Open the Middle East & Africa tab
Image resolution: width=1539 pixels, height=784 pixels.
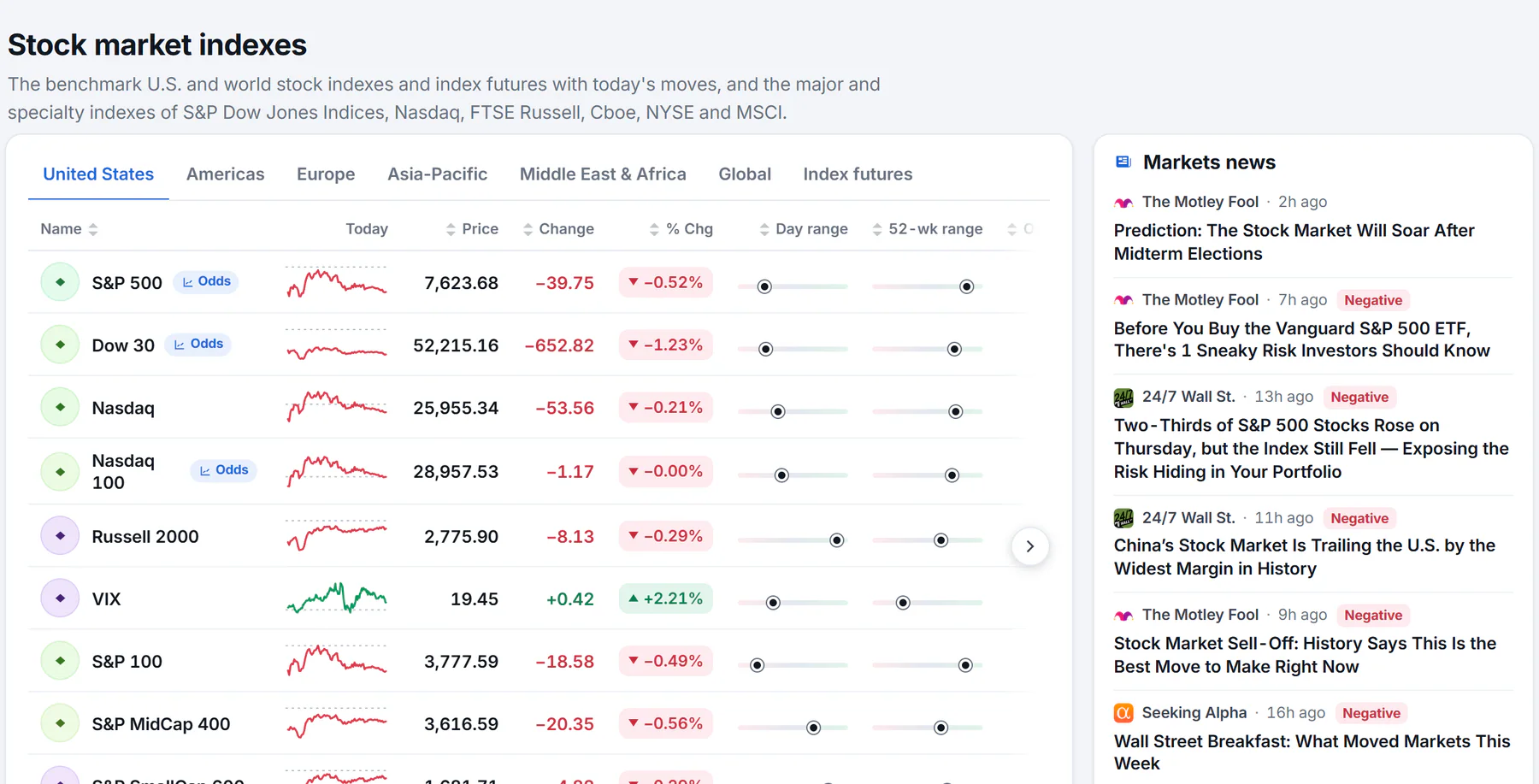pyautogui.click(x=603, y=174)
